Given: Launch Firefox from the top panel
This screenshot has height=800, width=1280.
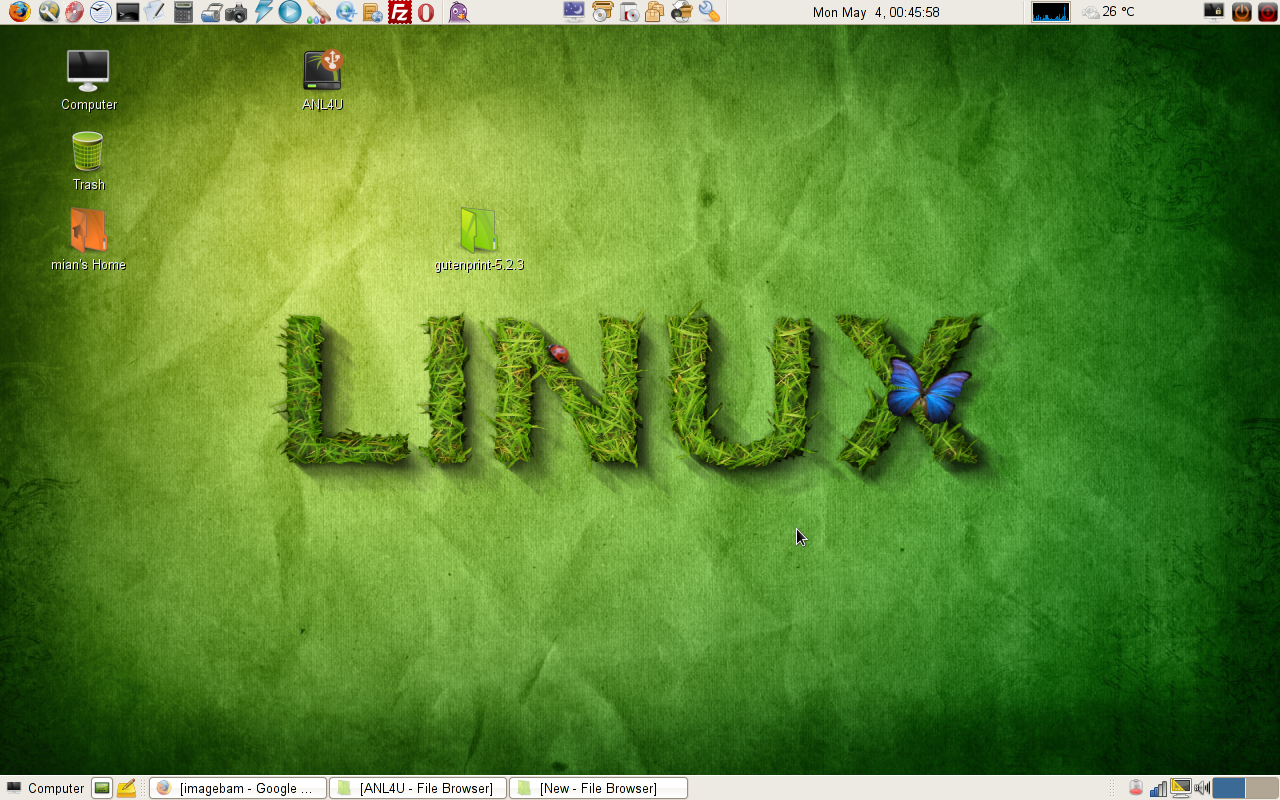Looking at the screenshot, I should 20,12.
